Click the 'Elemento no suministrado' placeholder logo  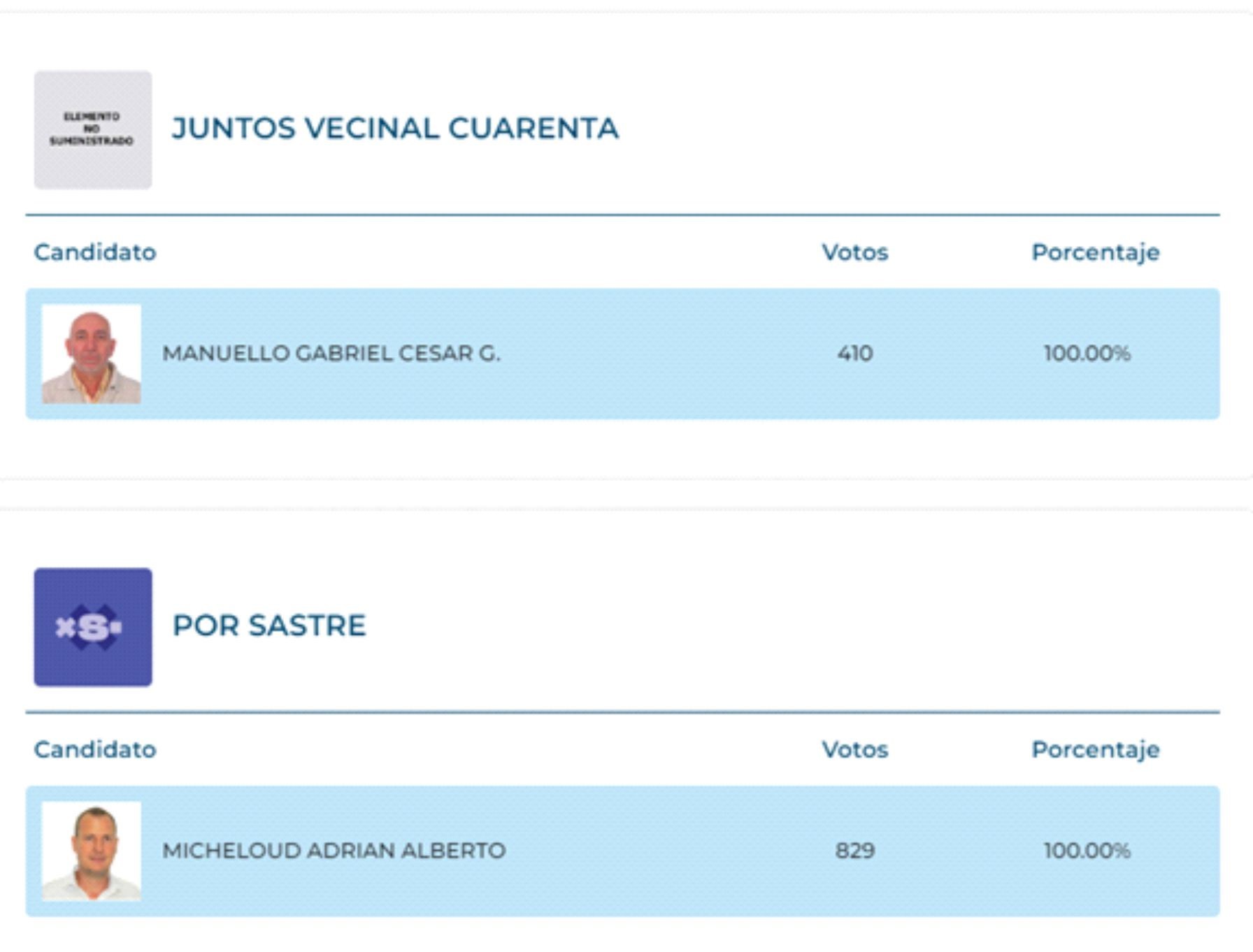point(92,129)
